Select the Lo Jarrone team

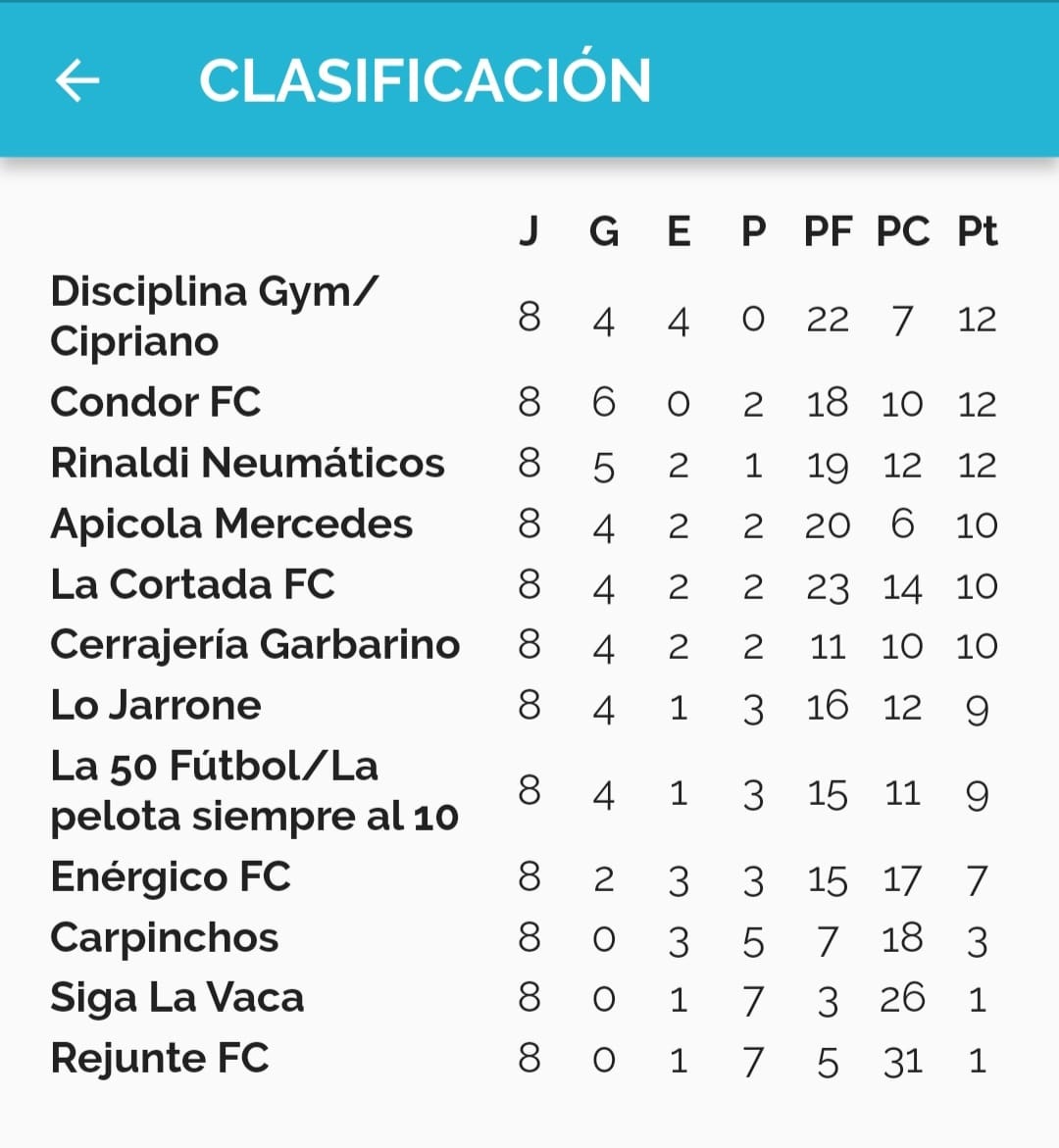(x=156, y=706)
